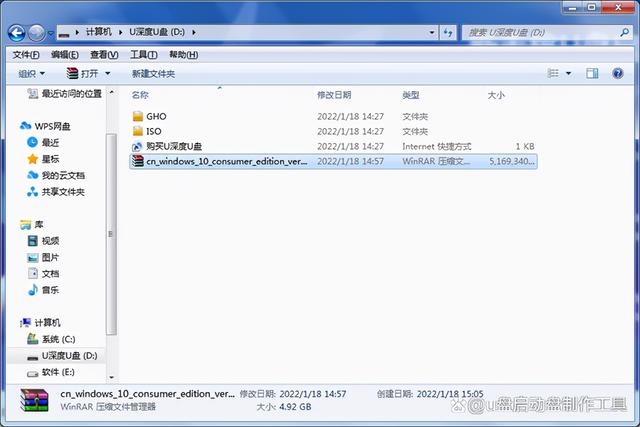The height and width of the screenshot is (427, 640).
Task: Select U深度U盘 (D:) breadcrumb in address bar
Action: 157,32
